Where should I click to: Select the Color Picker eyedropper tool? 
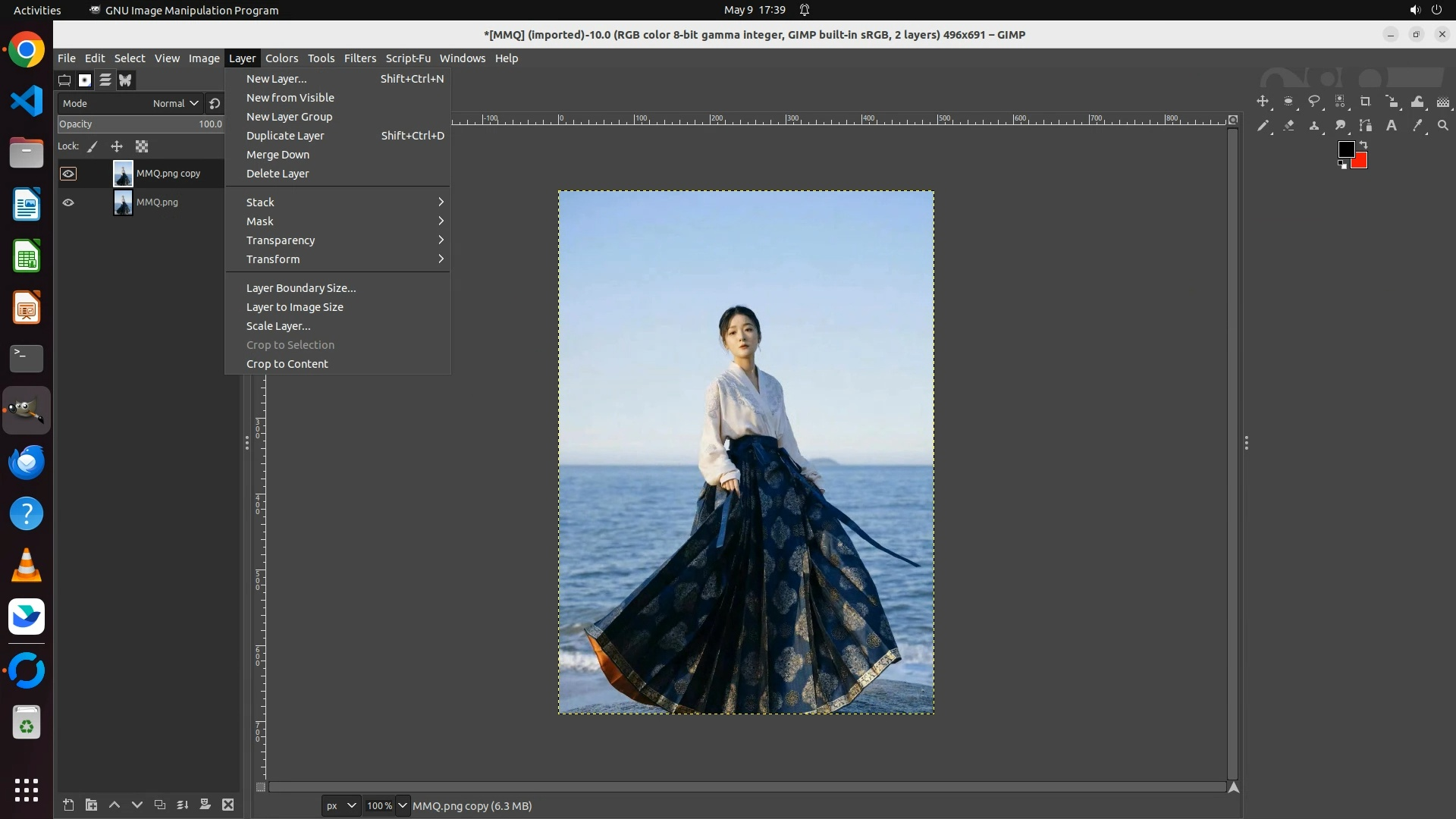tap(1417, 126)
